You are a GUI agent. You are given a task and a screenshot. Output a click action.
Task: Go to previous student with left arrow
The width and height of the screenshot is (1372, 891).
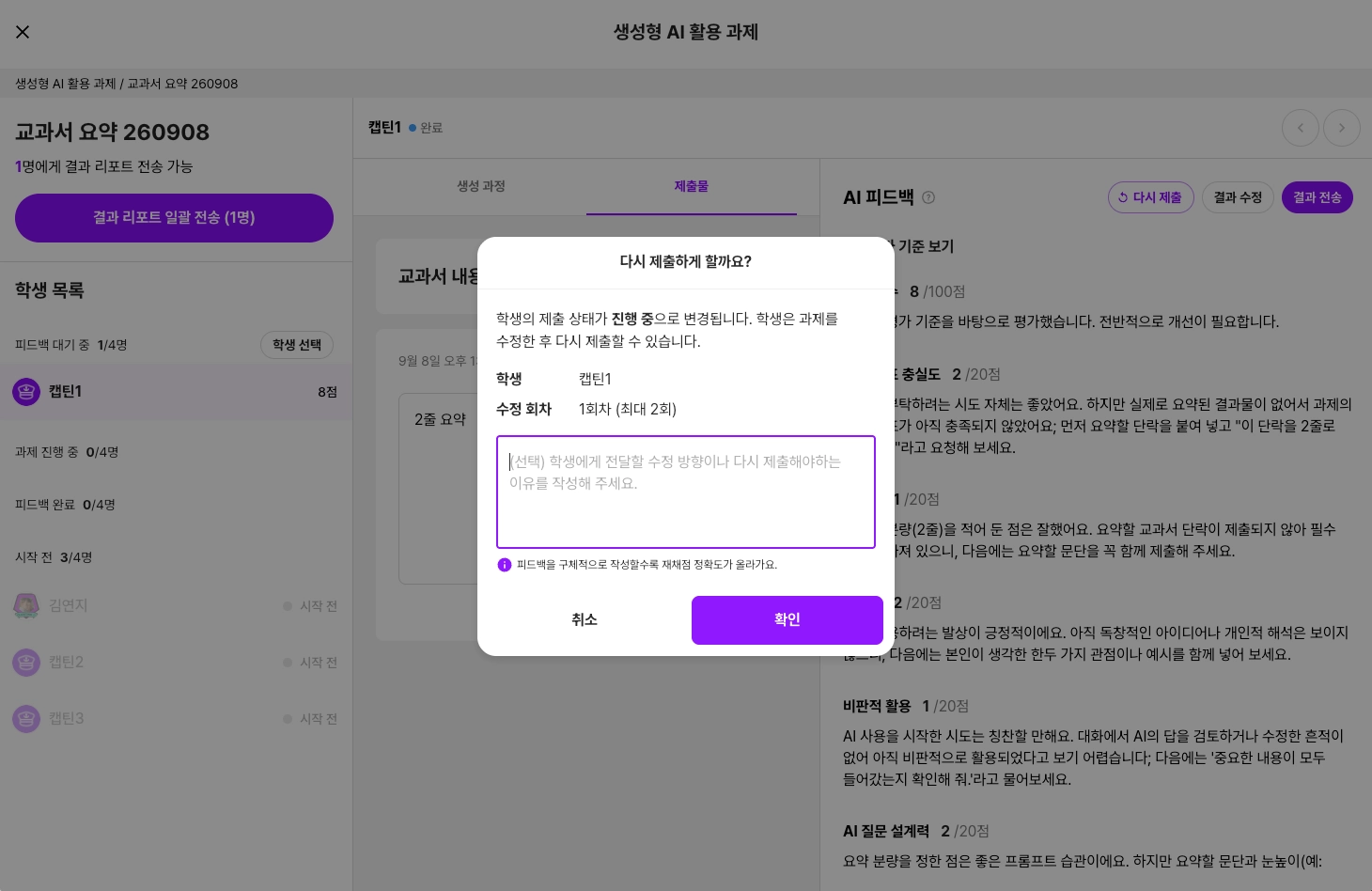pyautogui.click(x=1301, y=128)
